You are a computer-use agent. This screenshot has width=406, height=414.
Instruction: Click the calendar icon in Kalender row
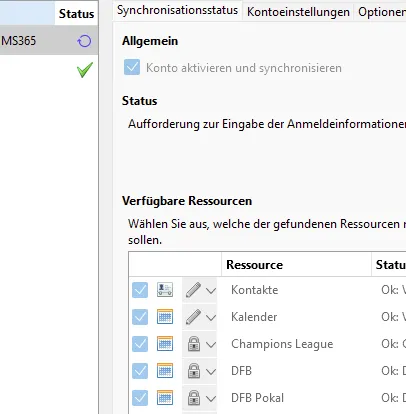tap(165, 317)
